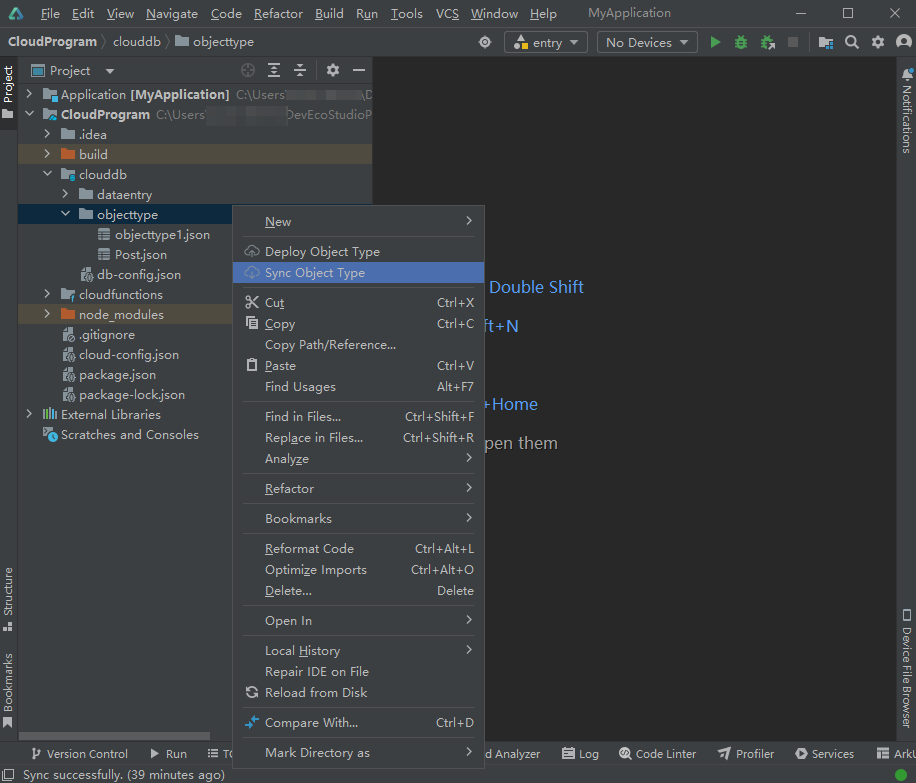Select Sync Object Type menu entry
Image resolution: width=916 pixels, height=783 pixels.
[x=315, y=273]
